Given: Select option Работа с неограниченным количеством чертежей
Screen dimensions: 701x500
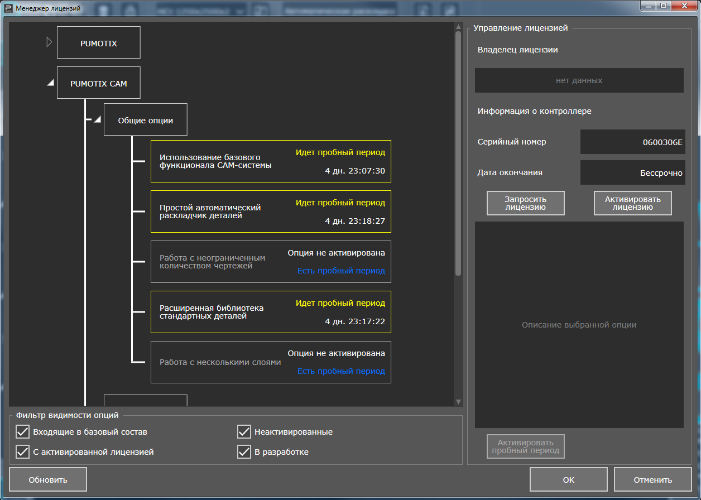Looking at the screenshot, I should [x=271, y=262].
